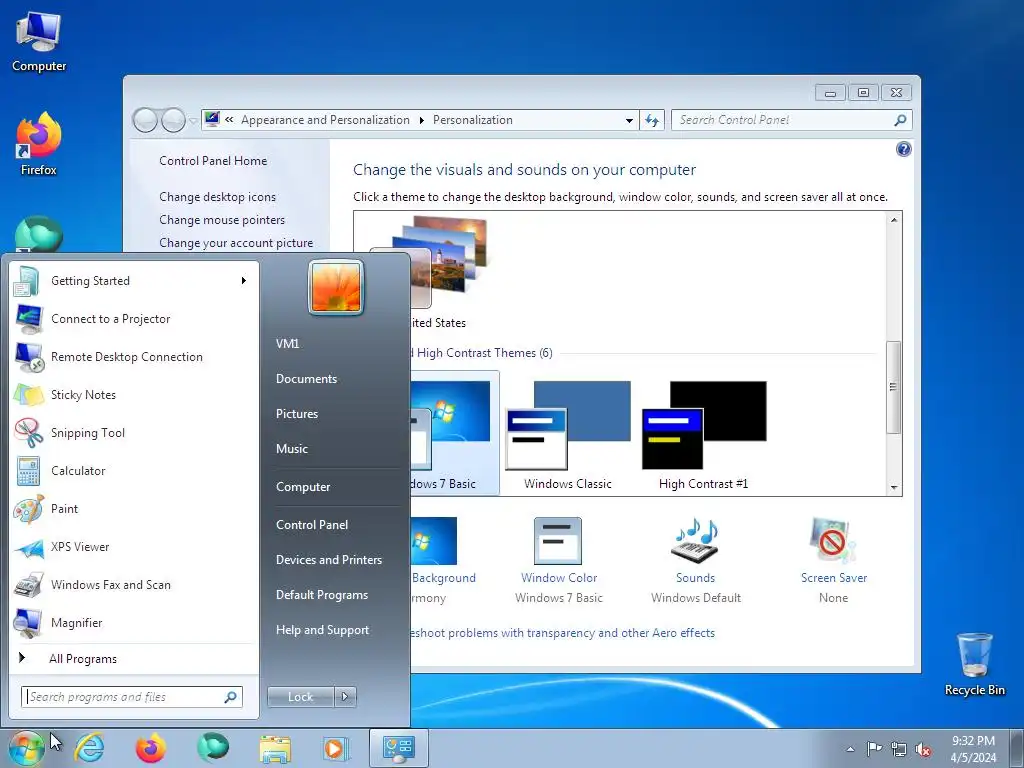Click the muted volume tray icon

tap(923, 749)
